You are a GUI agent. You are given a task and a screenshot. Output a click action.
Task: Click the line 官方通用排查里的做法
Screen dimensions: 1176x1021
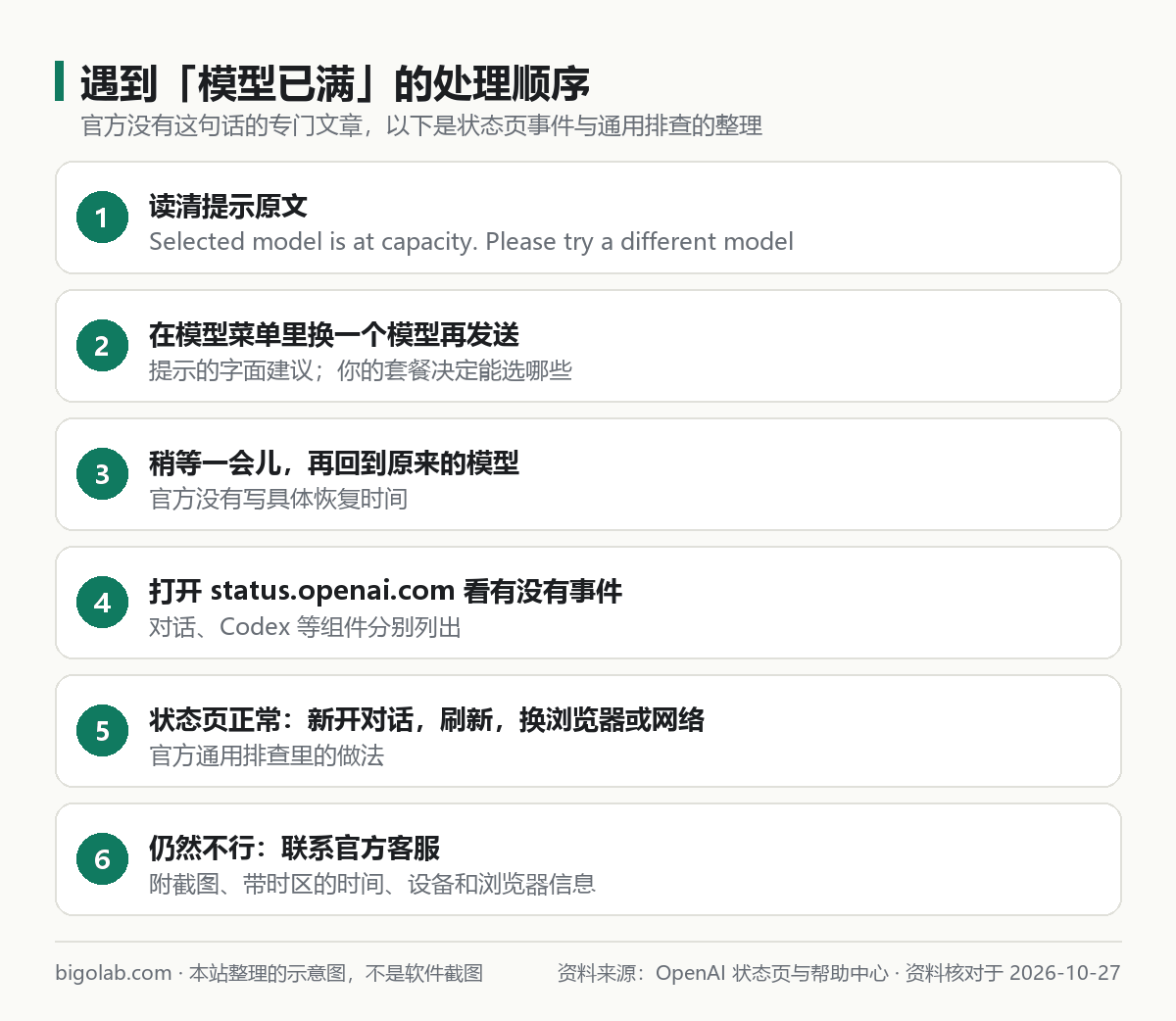click(267, 755)
